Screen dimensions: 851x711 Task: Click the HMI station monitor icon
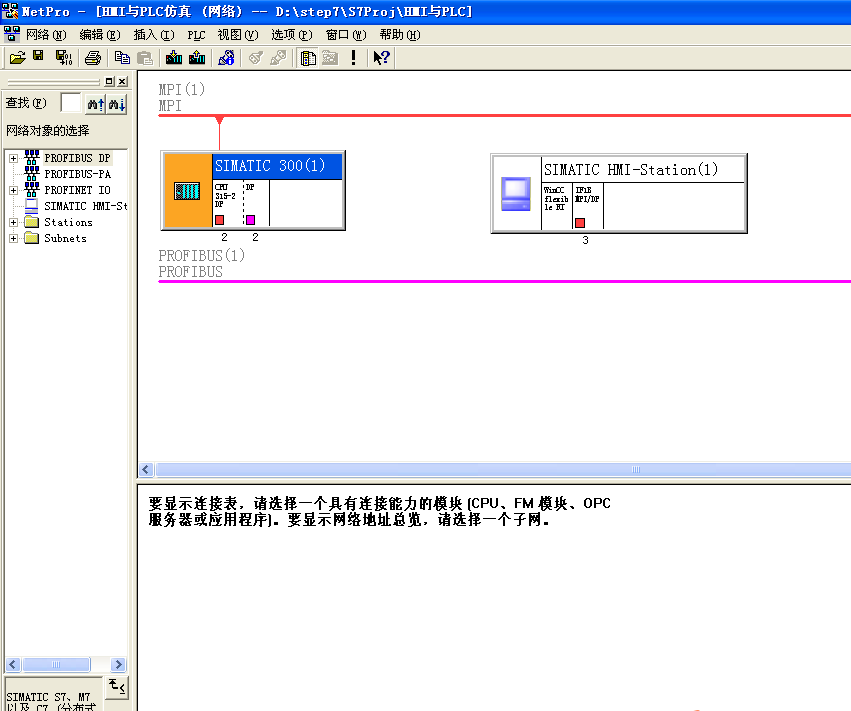click(516, 194)
